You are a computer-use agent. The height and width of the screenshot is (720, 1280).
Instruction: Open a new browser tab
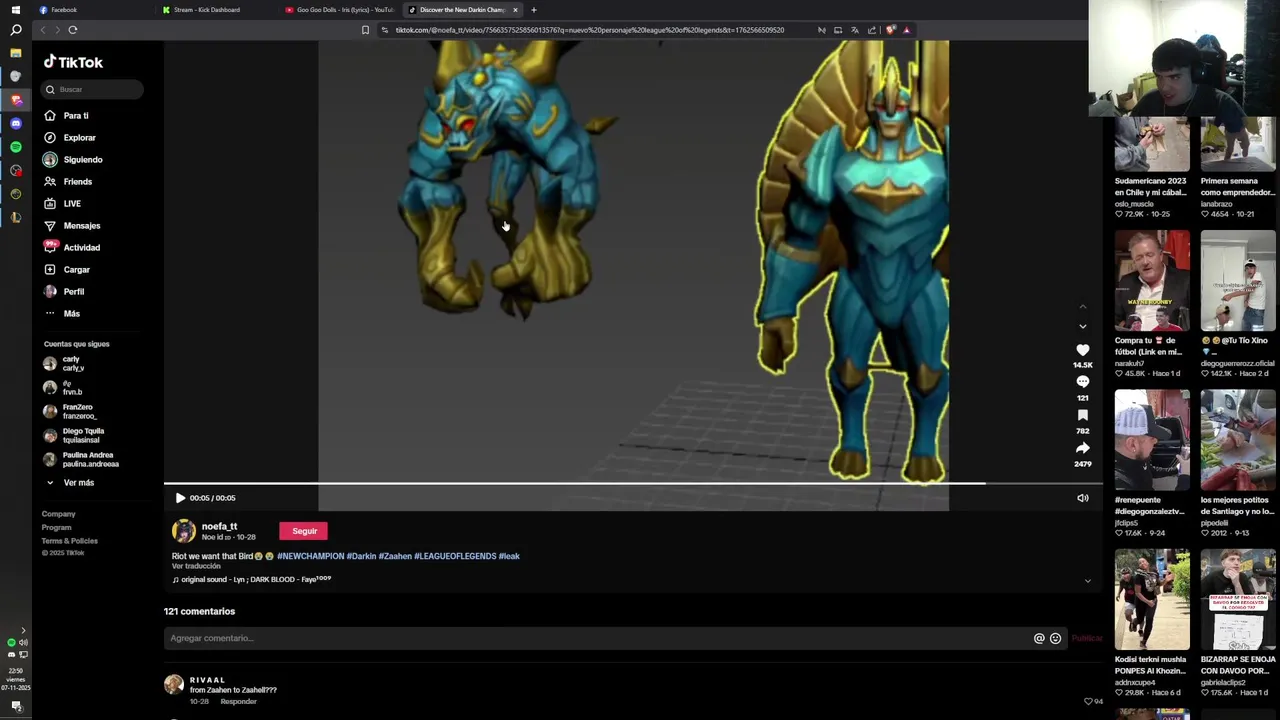click(533, 10)
